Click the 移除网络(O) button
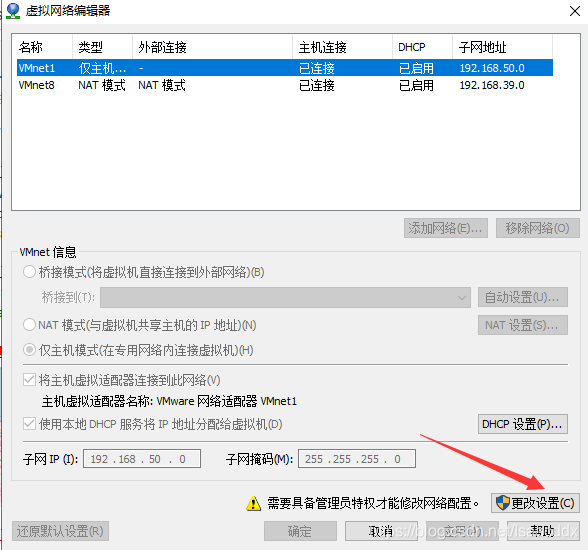 click(x=537, y=228)
